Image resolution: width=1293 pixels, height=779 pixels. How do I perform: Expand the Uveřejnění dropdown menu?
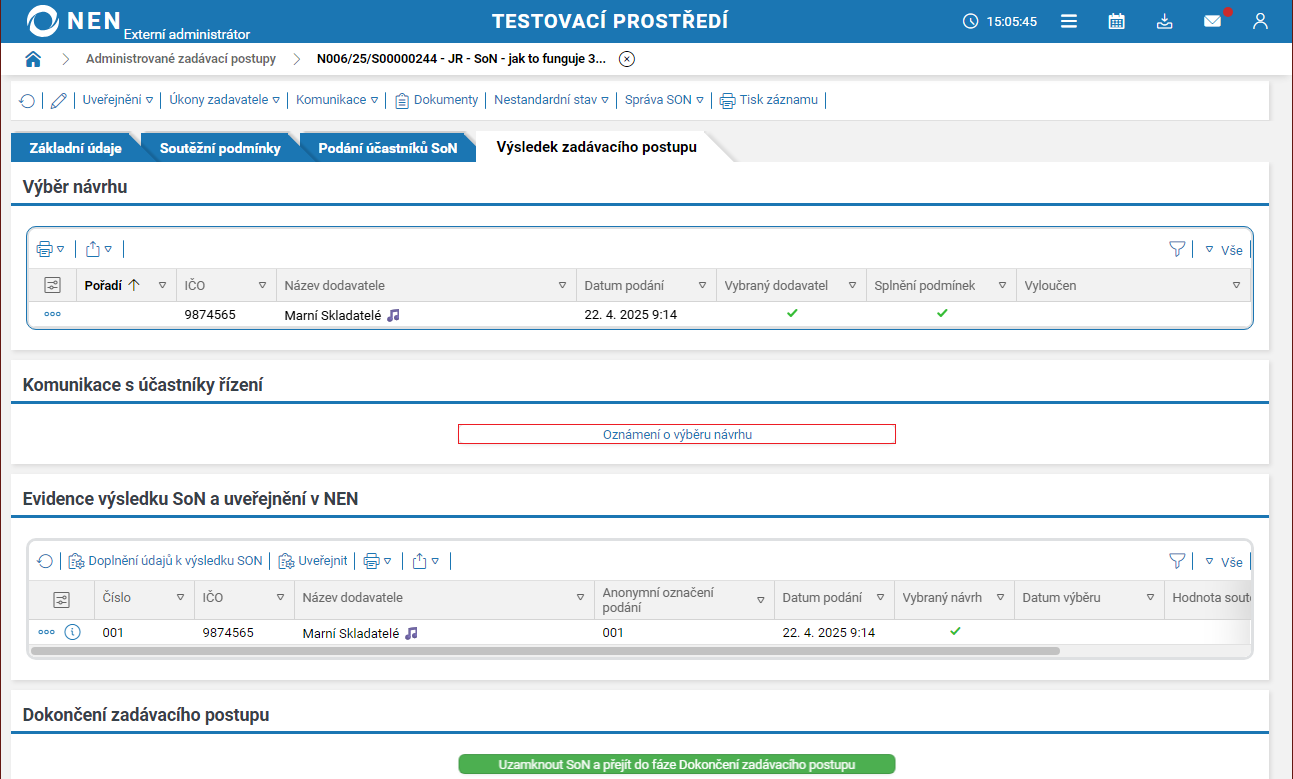coord(117,100)
